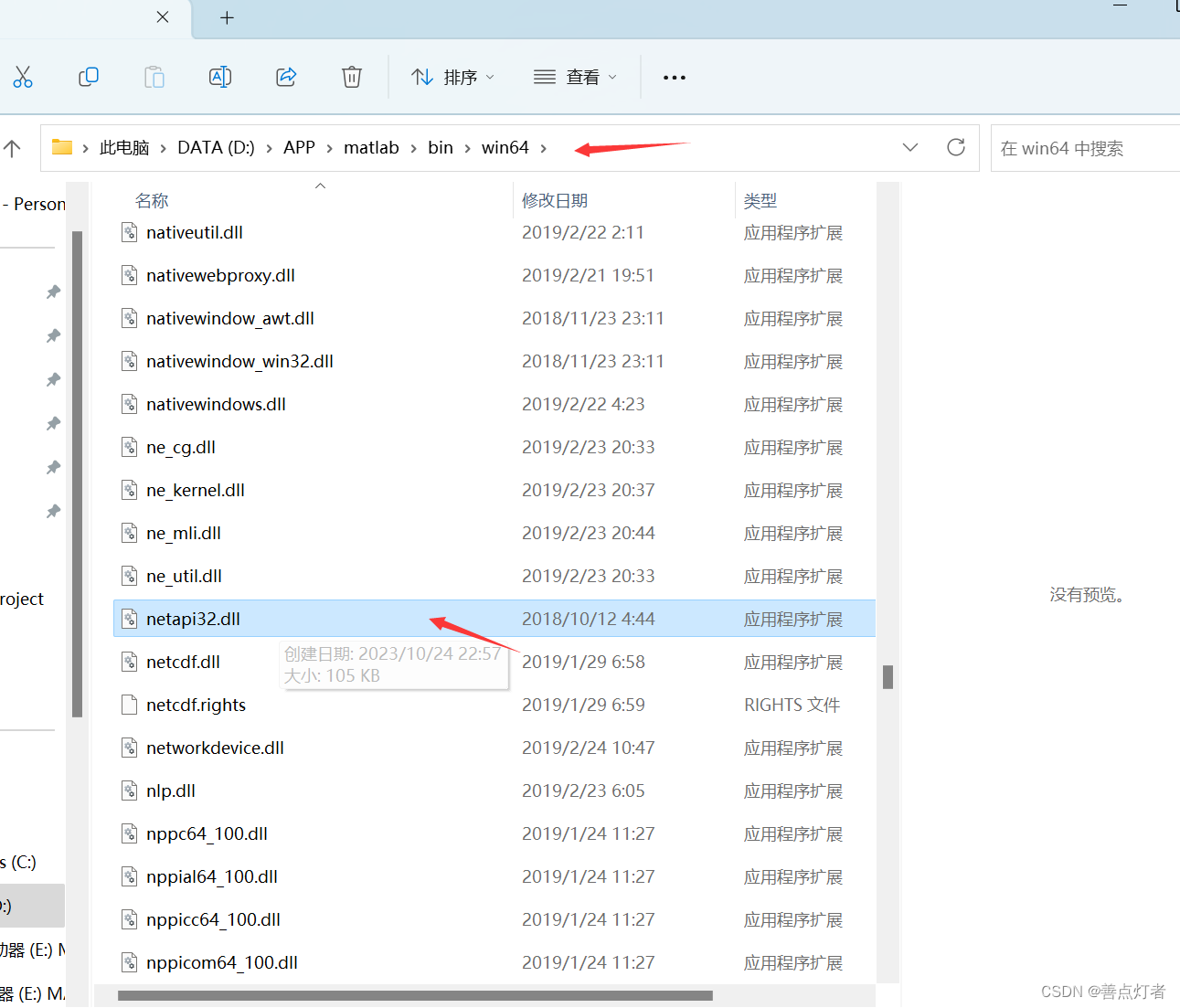Open the See more ellipsis menu
Image resolution: width=1180 pixels, height=1008 pixels.
click(x=674, y=77)
